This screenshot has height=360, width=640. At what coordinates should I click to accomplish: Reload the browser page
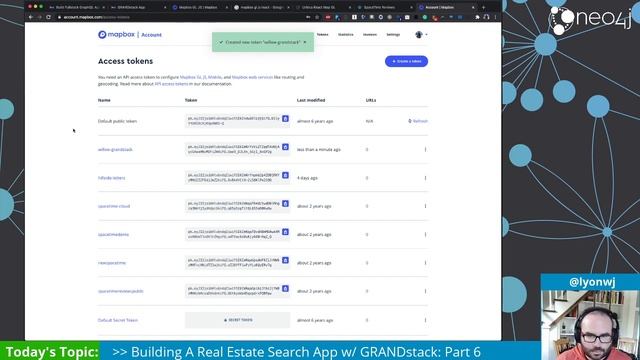coord(49,17)
